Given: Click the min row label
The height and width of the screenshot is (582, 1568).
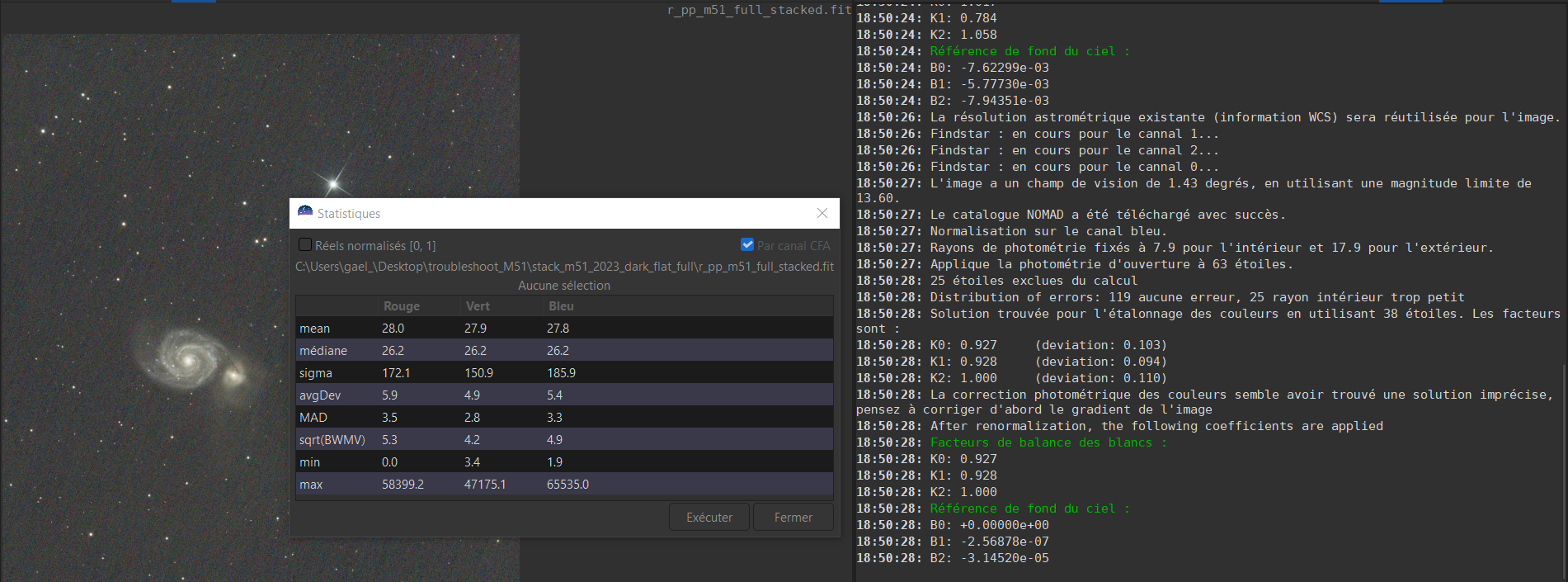Looking at the screenshot, I should coord(309,462).
